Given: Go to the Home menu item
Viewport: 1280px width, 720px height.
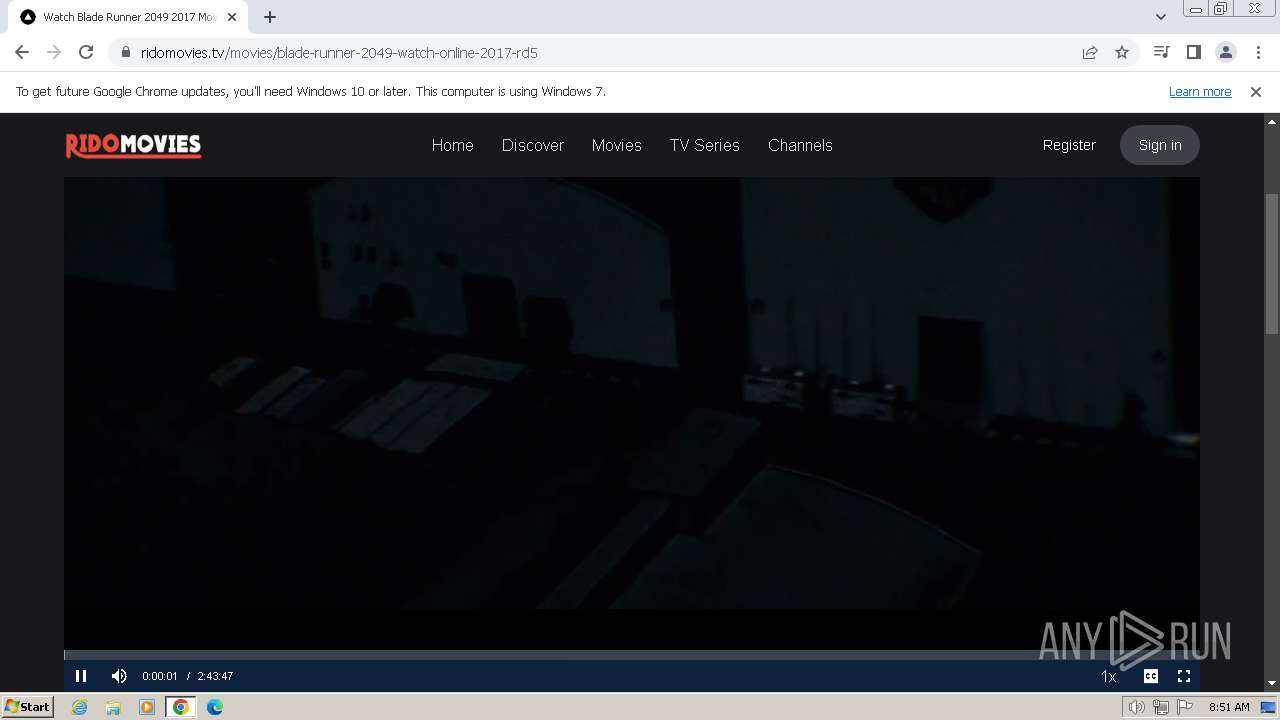Looking at the screenshot, I should (x=453, y=145).
